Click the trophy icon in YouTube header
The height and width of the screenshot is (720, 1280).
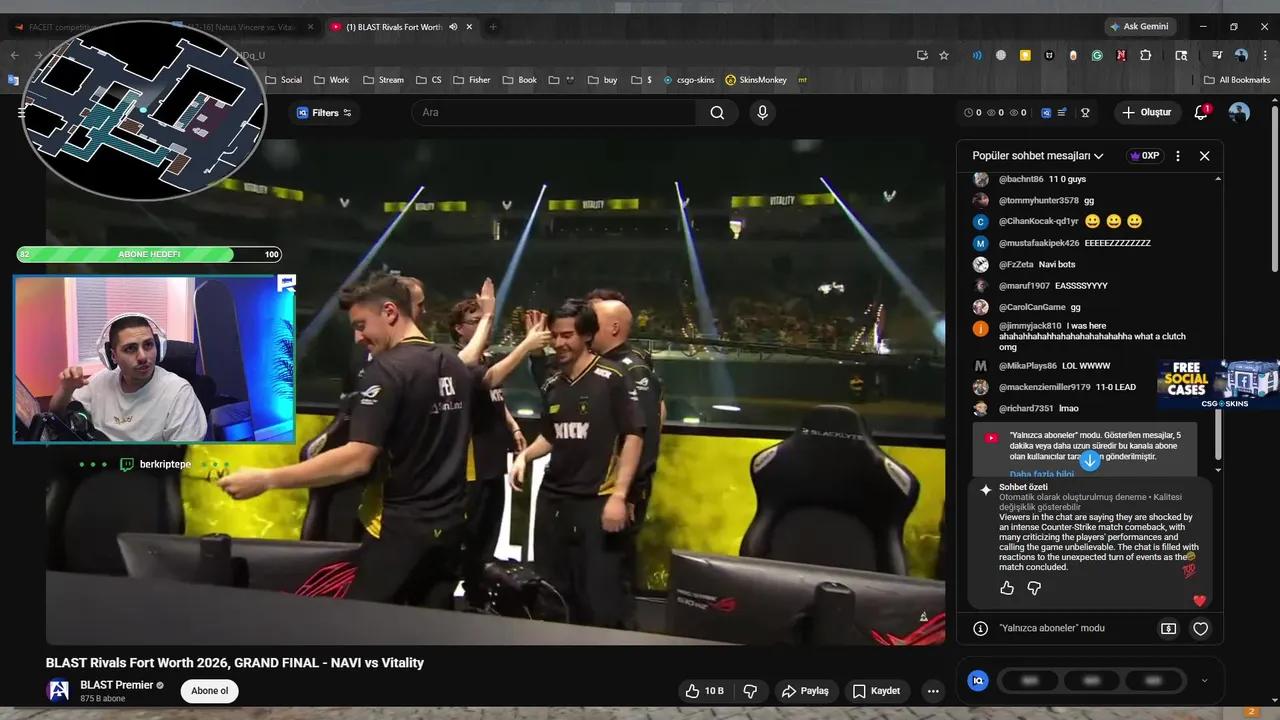point(1085,113)
